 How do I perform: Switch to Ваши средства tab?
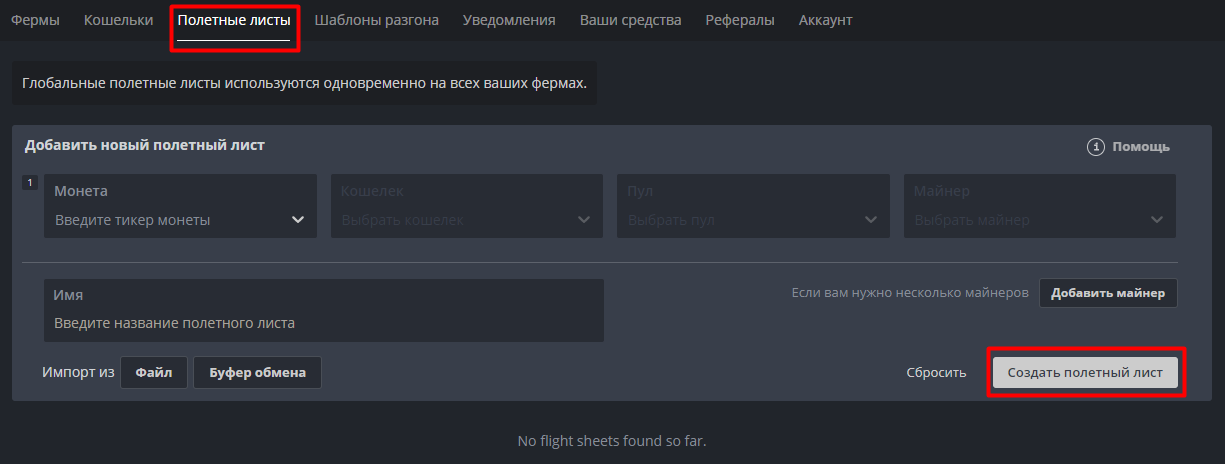click(x=630, y=20)
